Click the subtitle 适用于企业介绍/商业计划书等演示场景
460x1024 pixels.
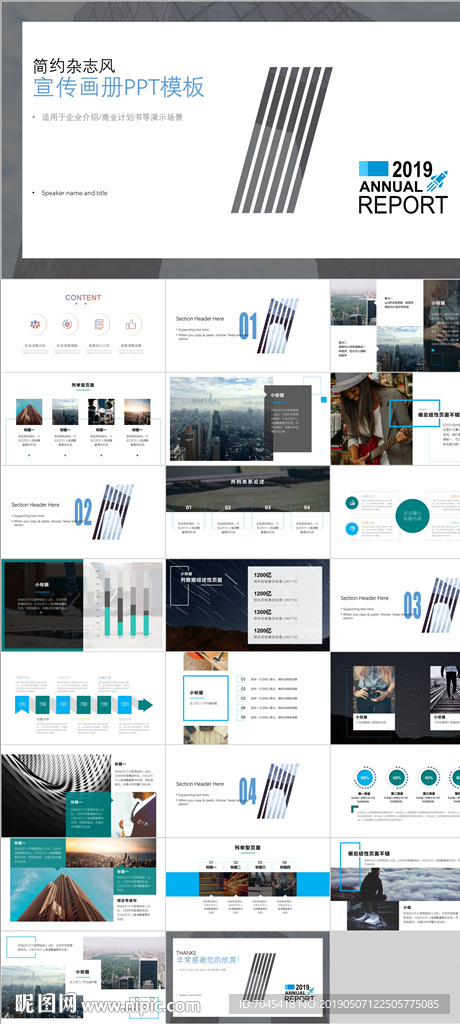coord(112,118)
